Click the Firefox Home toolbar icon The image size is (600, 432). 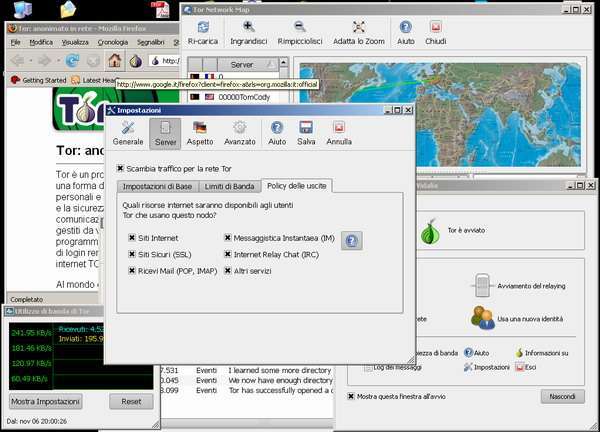(x=113, y=61)
